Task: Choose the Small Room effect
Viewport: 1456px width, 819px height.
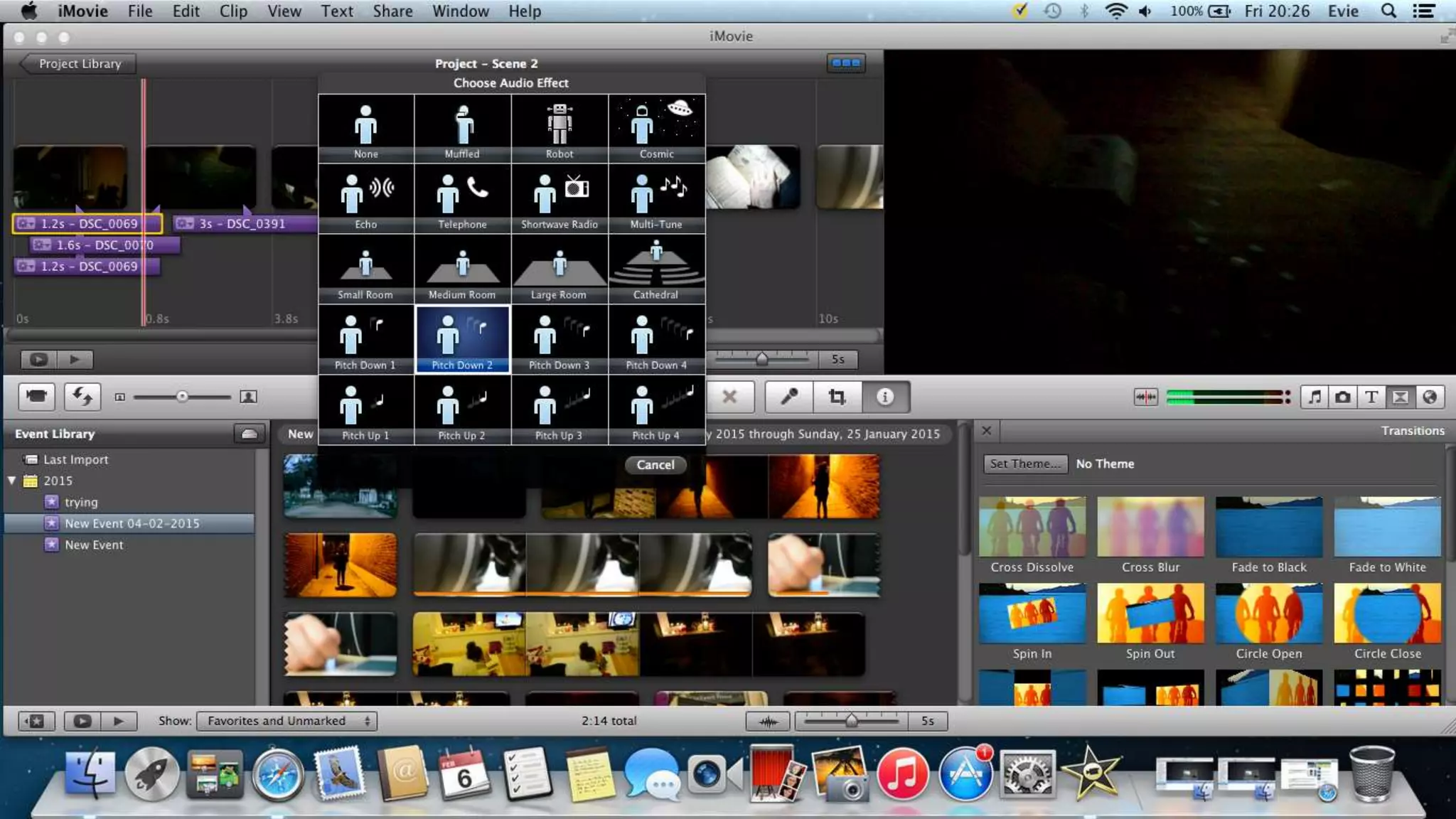Action: point(366,269)
